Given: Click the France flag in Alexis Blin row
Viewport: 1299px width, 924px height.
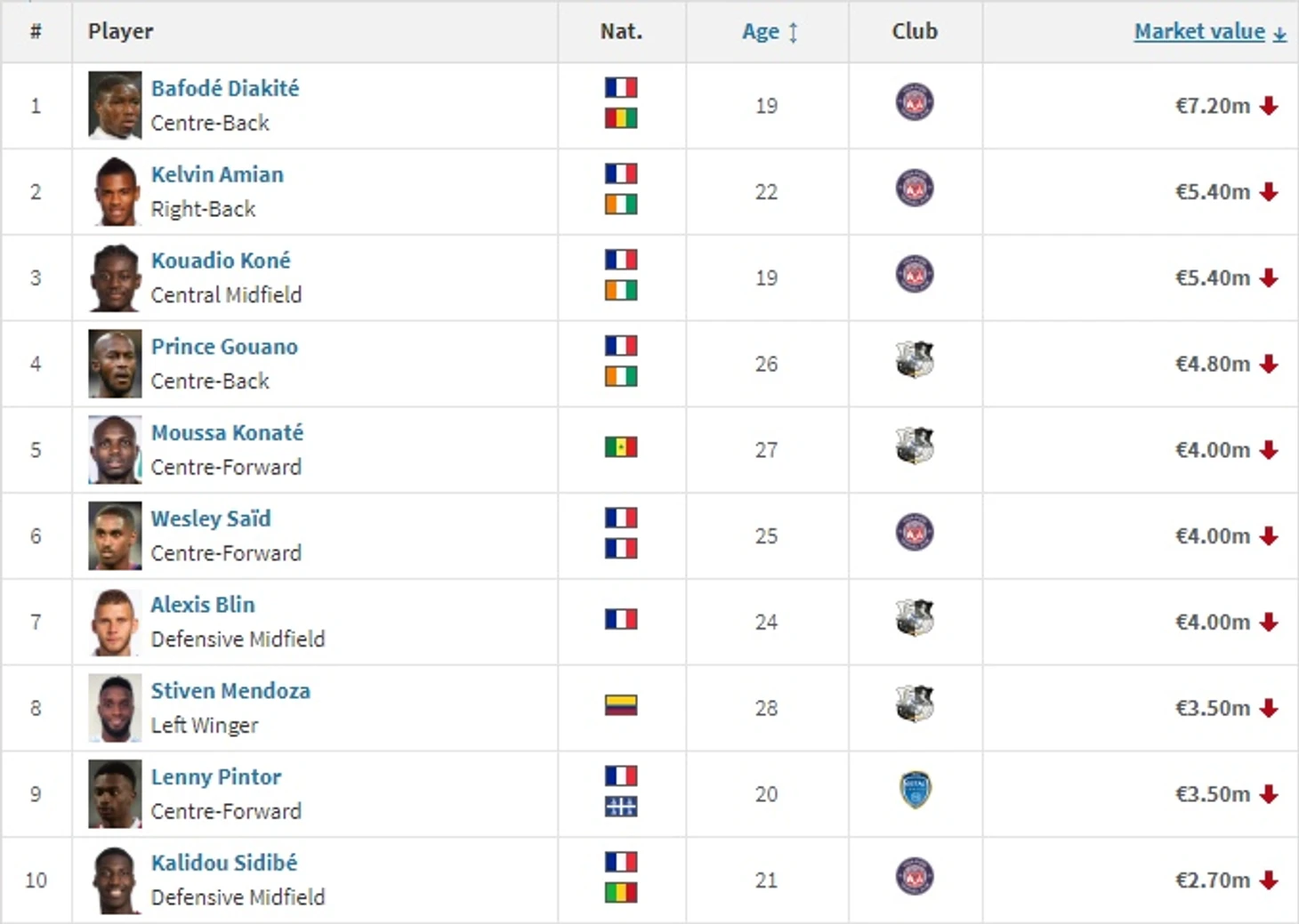Looking at the screenshot, I should (x=621, y=619).
